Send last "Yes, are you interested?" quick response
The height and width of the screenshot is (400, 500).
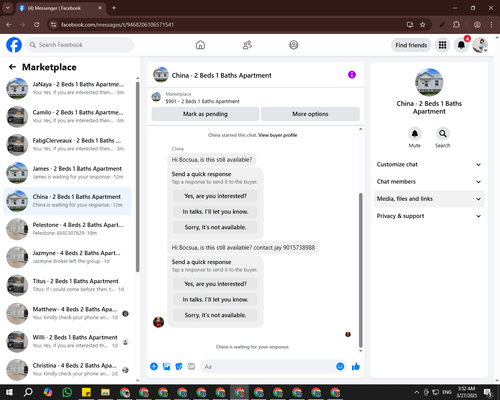coord(215,284)
